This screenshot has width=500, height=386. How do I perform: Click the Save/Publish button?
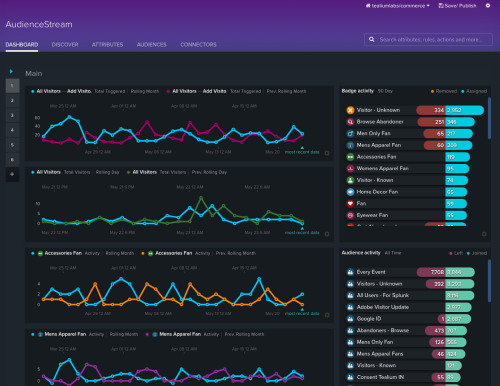pyautogui.click(x=457, y=6)
